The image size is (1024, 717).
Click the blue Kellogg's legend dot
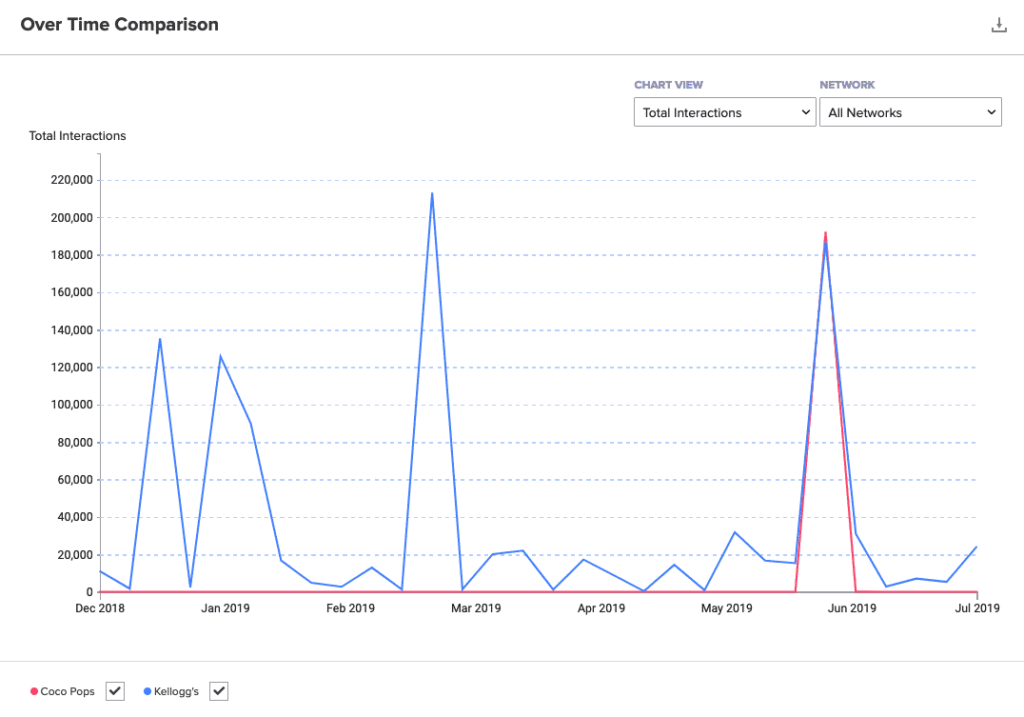click(x=148, y=691)
